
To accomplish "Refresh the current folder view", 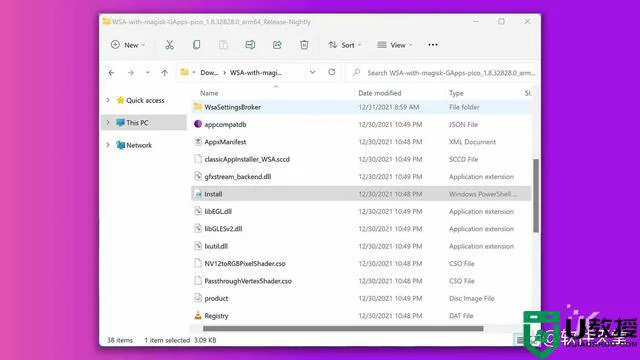I will (x=331, y=72).
